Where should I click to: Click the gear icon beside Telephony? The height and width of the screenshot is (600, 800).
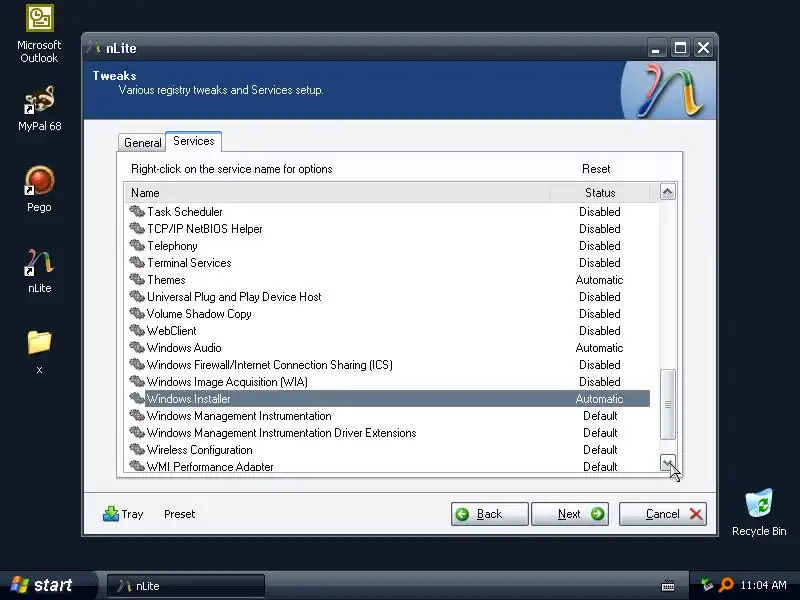click(x=137, y=245)
